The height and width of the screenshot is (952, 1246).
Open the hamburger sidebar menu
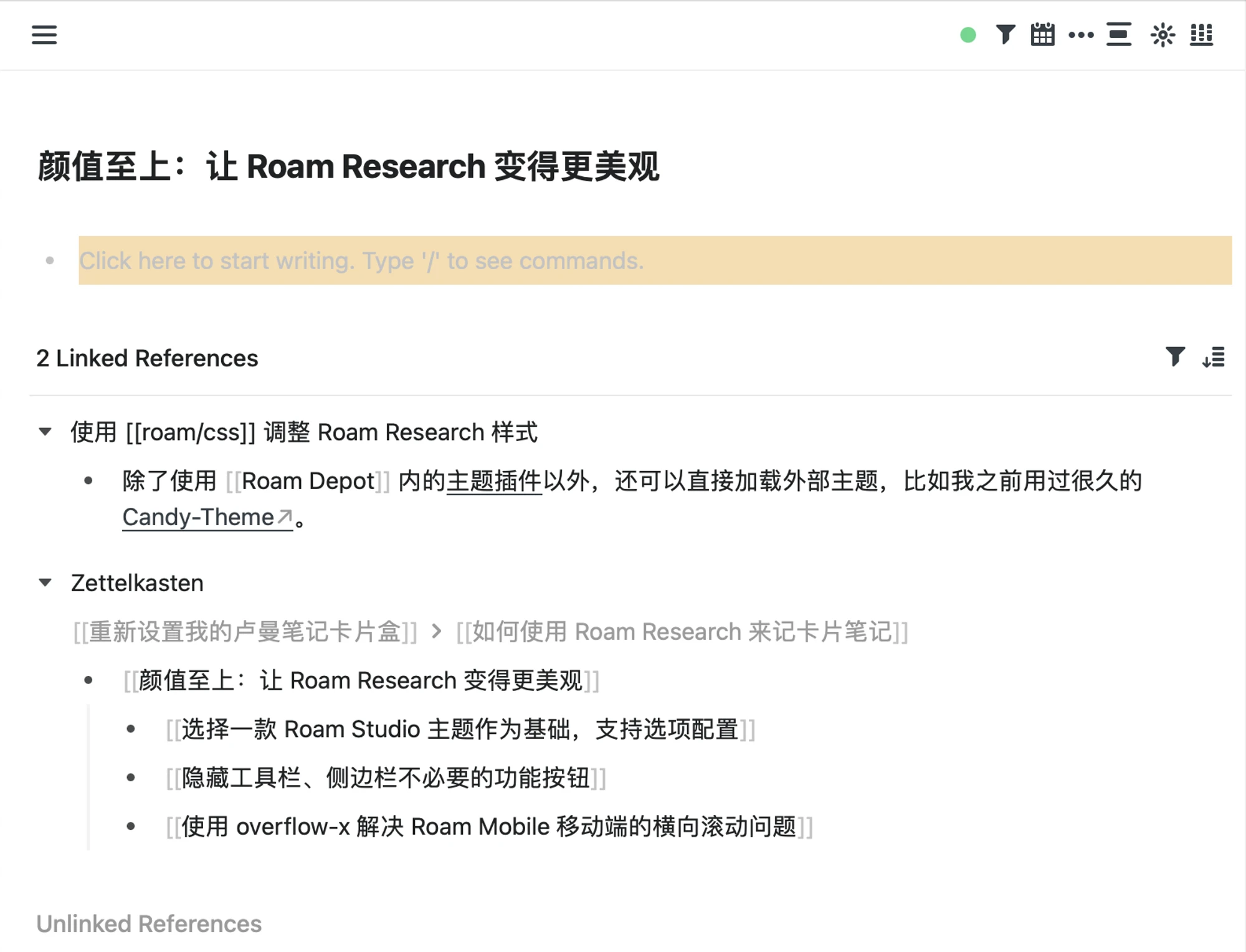[44, 35]
